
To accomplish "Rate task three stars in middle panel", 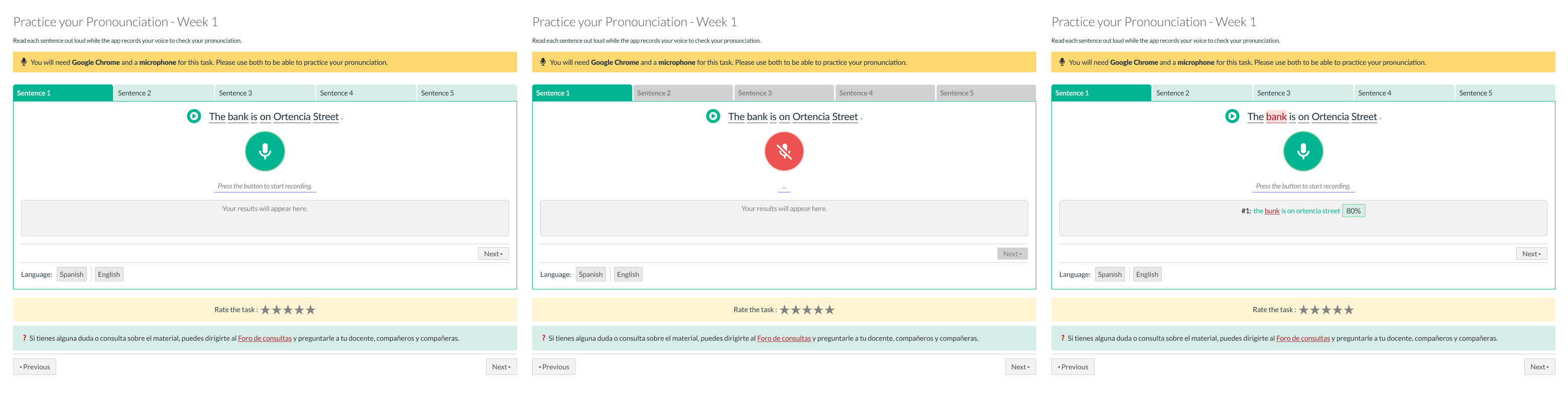I will [x=807, y=310].
